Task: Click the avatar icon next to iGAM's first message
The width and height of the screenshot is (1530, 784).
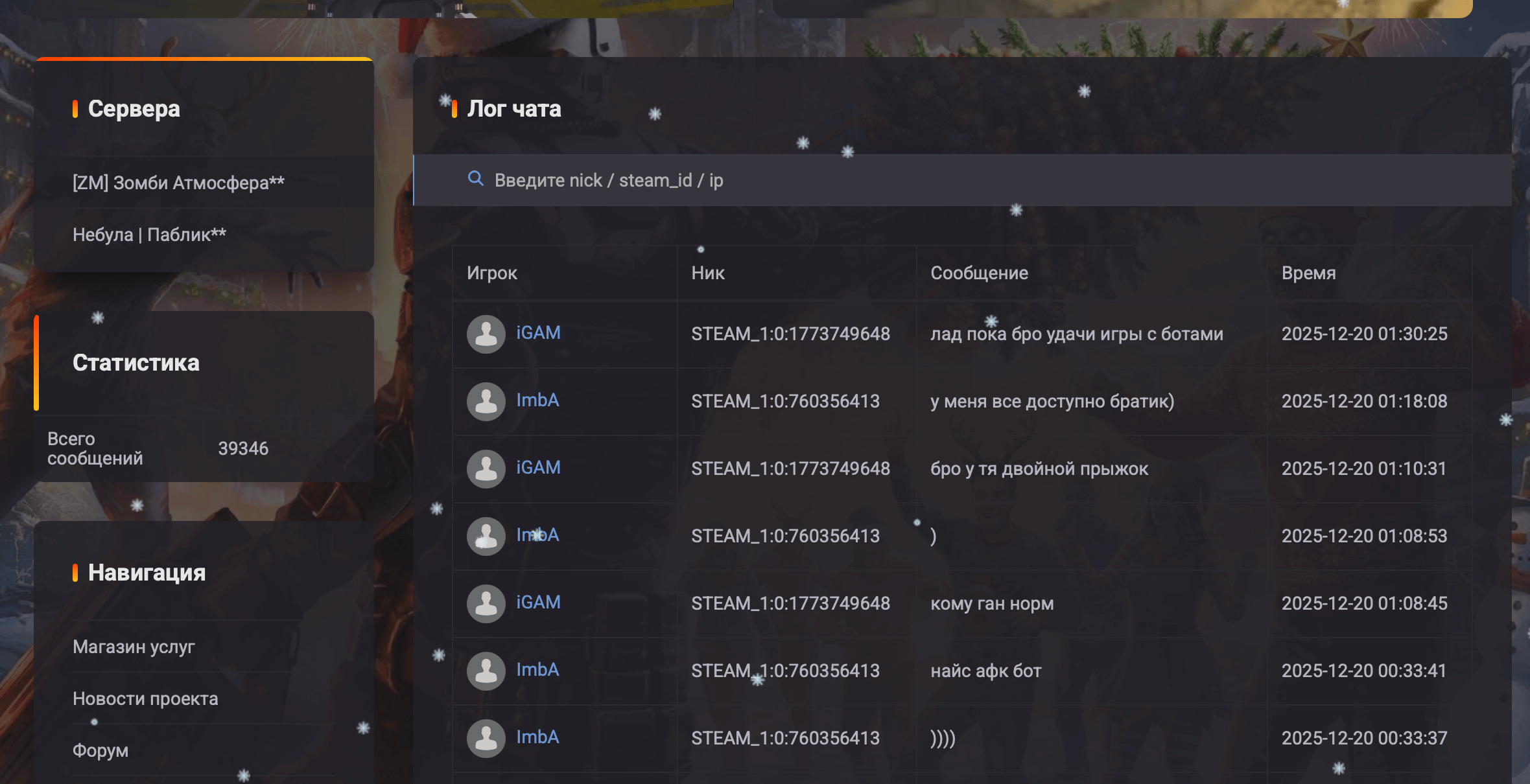Action: tap(486, 334)
